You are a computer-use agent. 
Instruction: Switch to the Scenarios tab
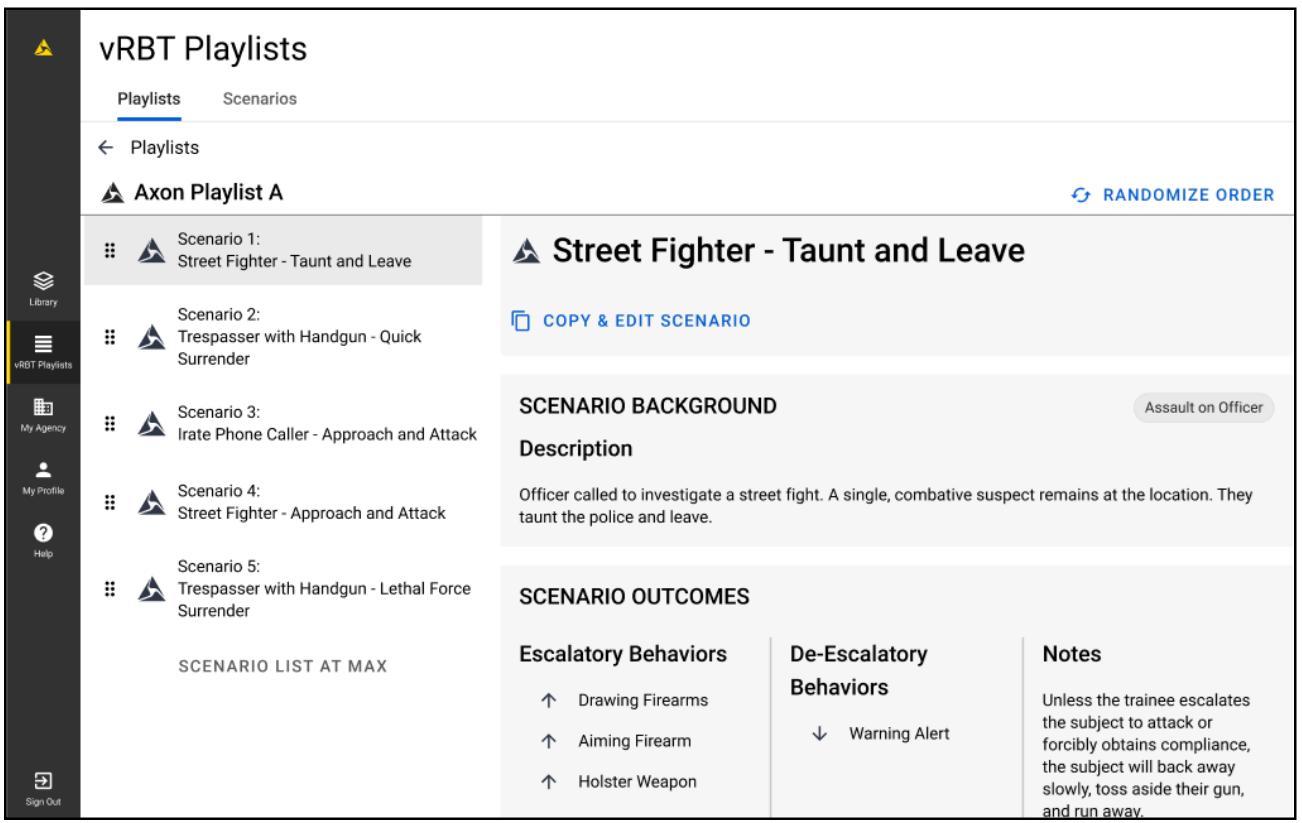(259, 99)
